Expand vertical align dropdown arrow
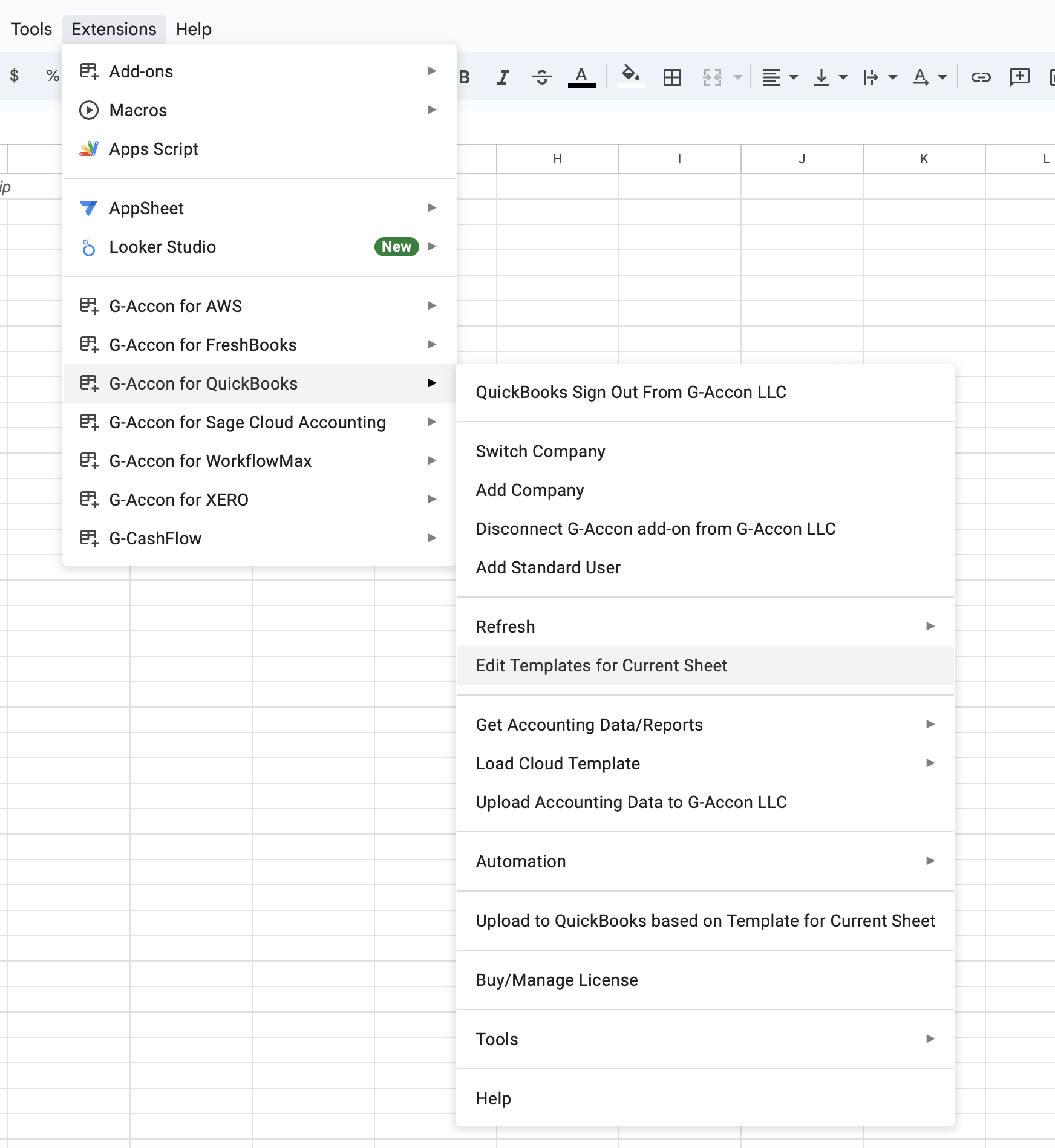The image size is (1055, 1148). point(843,77)
